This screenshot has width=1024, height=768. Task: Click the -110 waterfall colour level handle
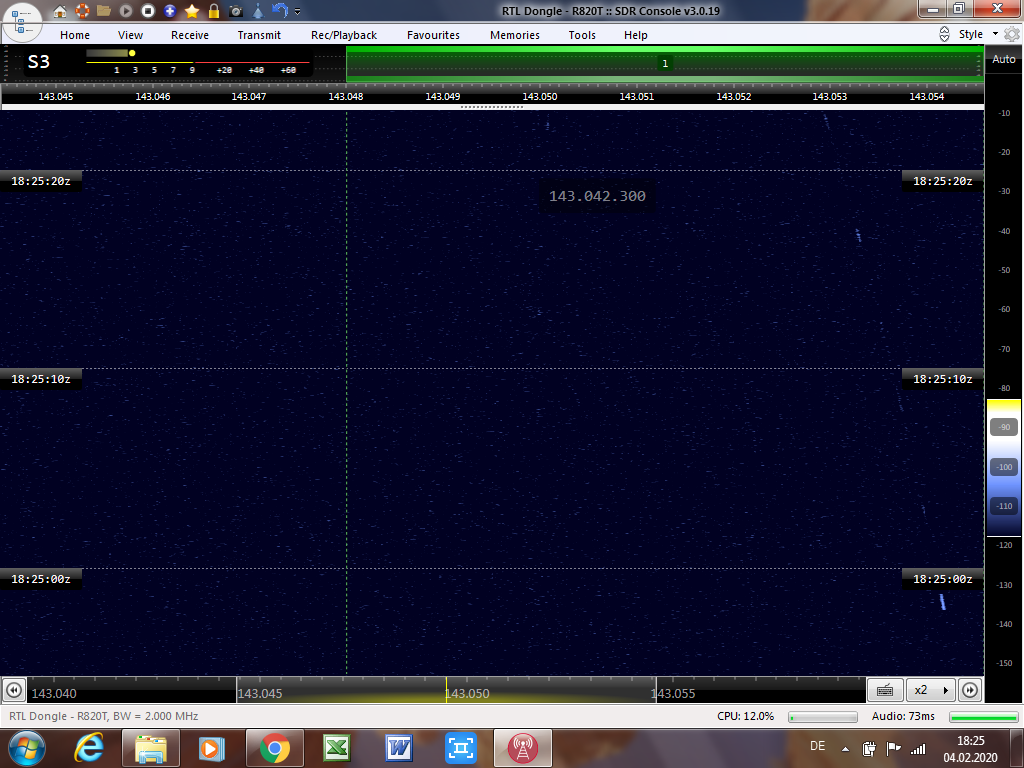(1004, 506)
